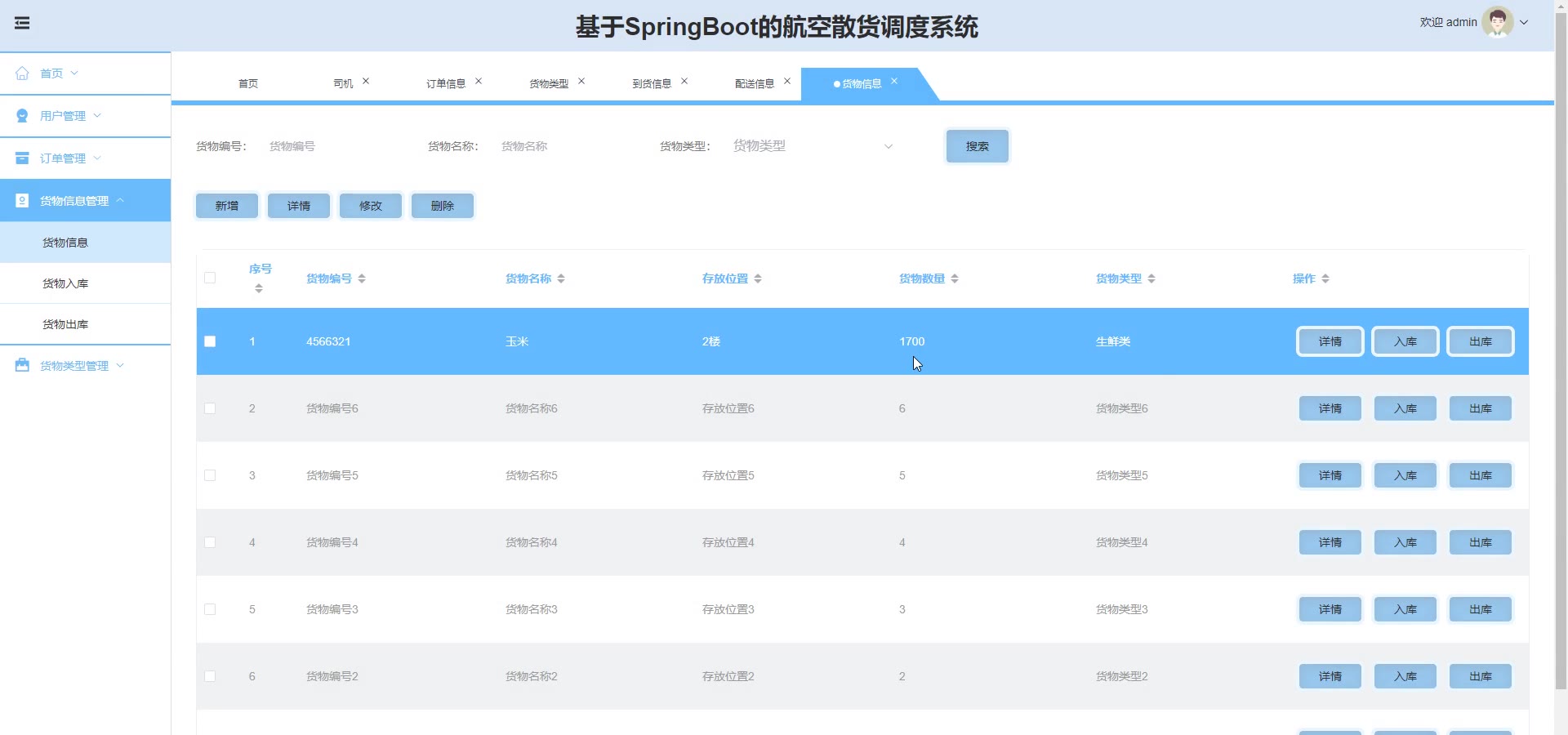Click 出库 for the 货物名称3 row
This screenshot has width=1568, height=735.
[1481, 609]
